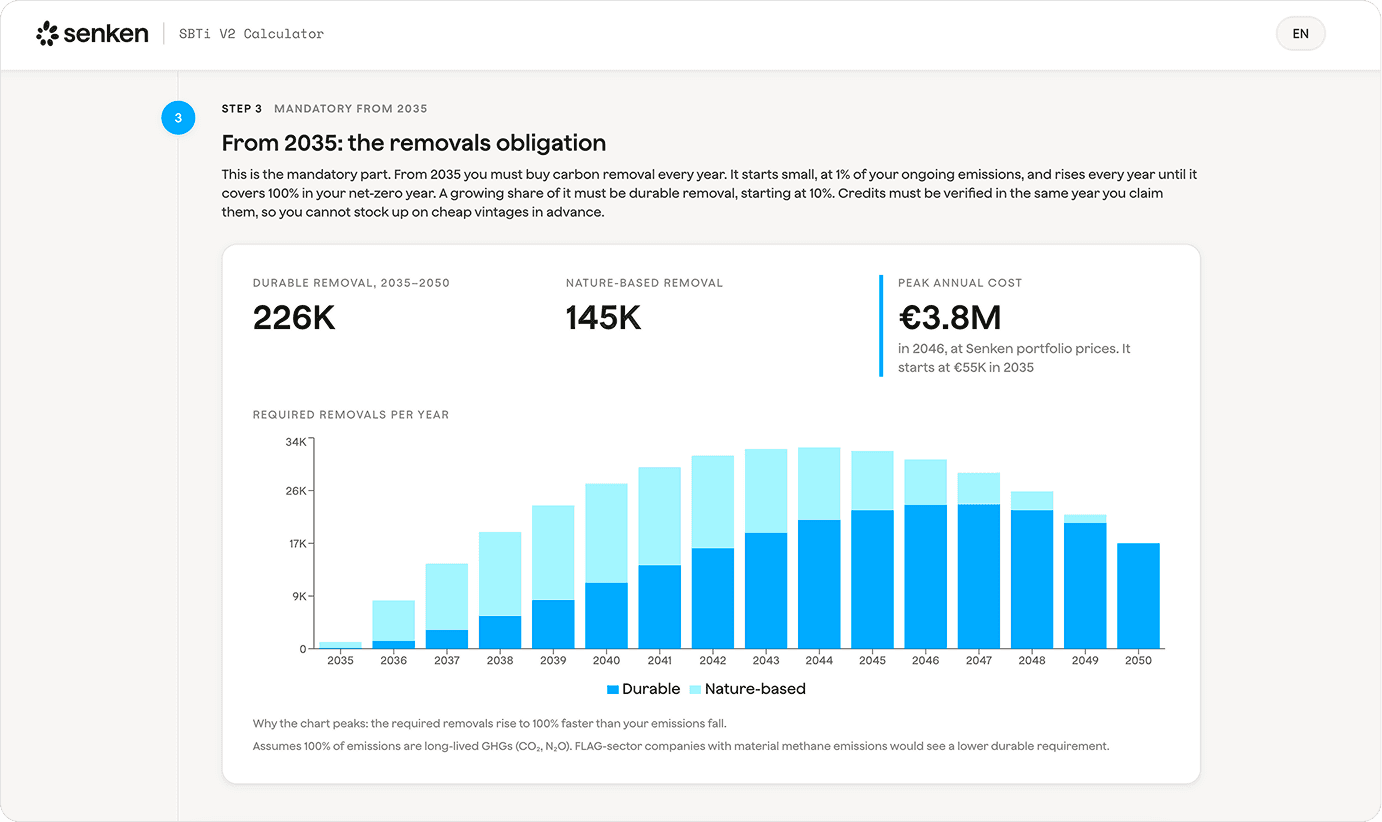Viewport: 1382px width, 822px height.
Task: Click the 'NATURE-BASED REMOVAL' label
Action: coord(644,283)
